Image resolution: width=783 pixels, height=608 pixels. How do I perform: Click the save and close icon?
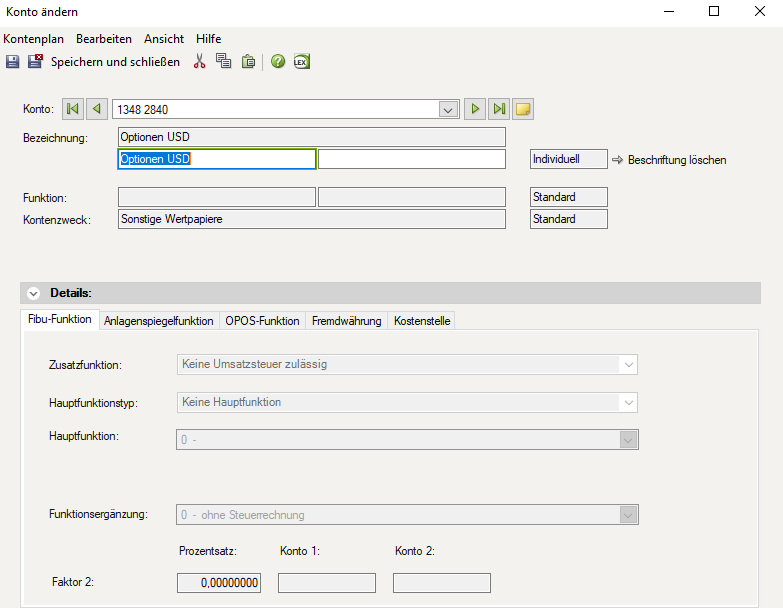[35, 61]
